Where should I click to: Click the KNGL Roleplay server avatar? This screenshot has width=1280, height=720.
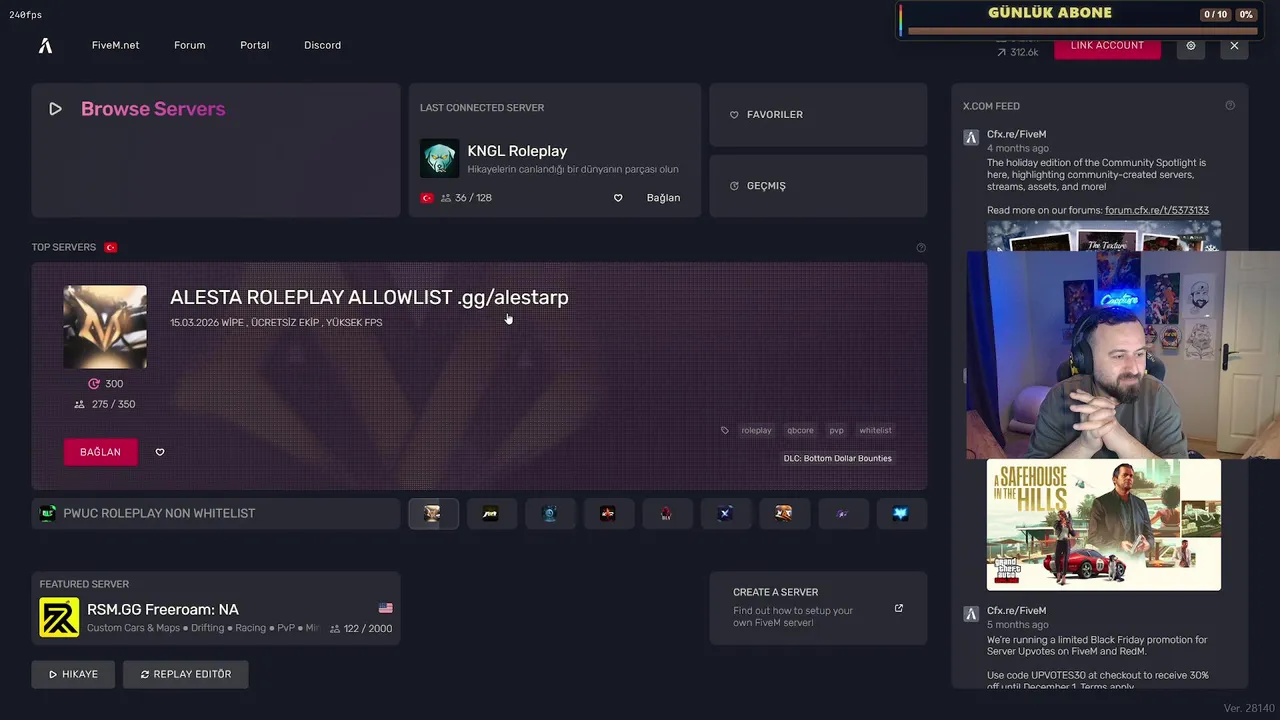[x=439, y=158]
